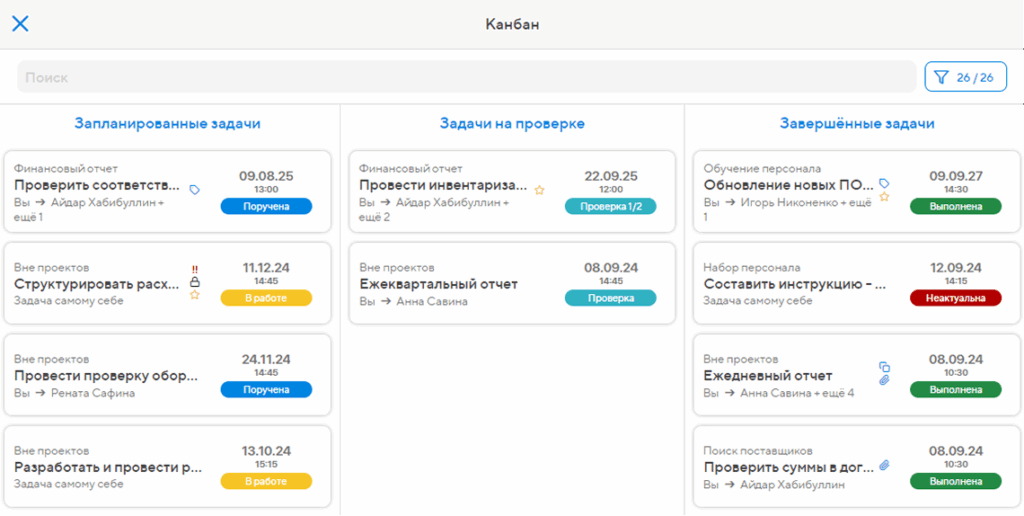Click assignee Рената Сафина

[93, 393]
